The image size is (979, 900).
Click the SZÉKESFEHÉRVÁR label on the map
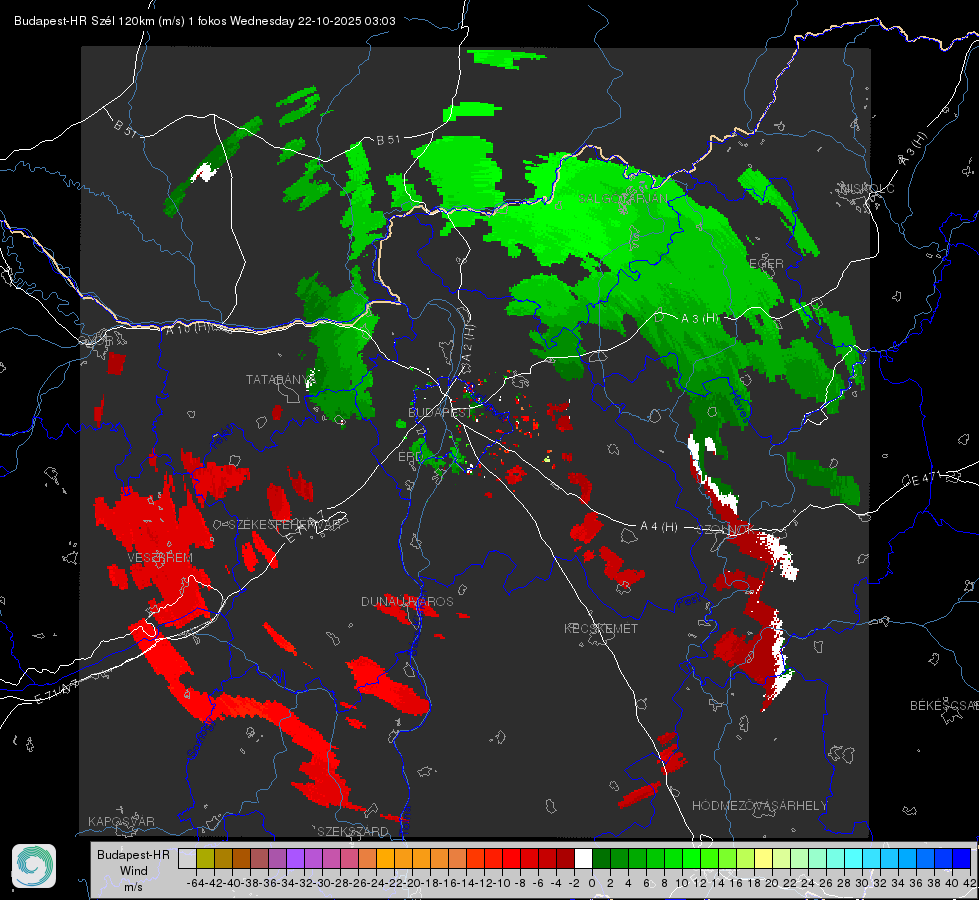click(x=284, y=525)
